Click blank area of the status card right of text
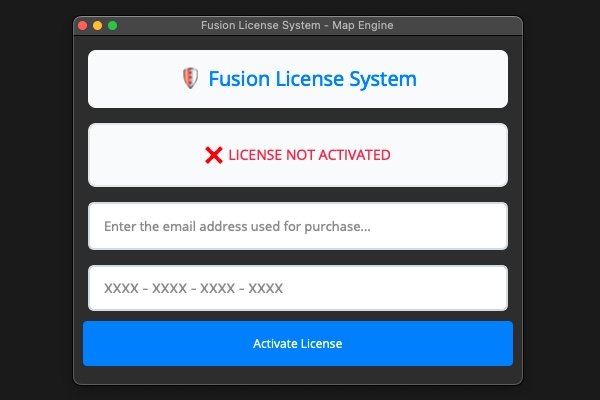 pos(448,155)
